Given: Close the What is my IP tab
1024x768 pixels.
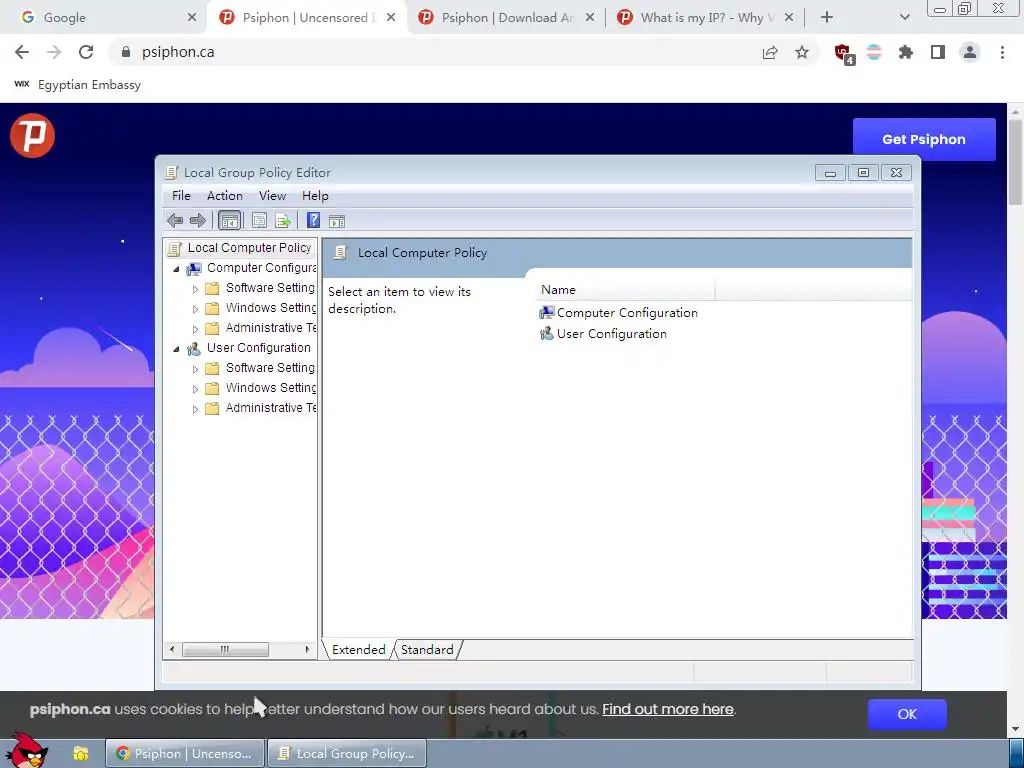Looking at the screenshot, I should point(789,18).
